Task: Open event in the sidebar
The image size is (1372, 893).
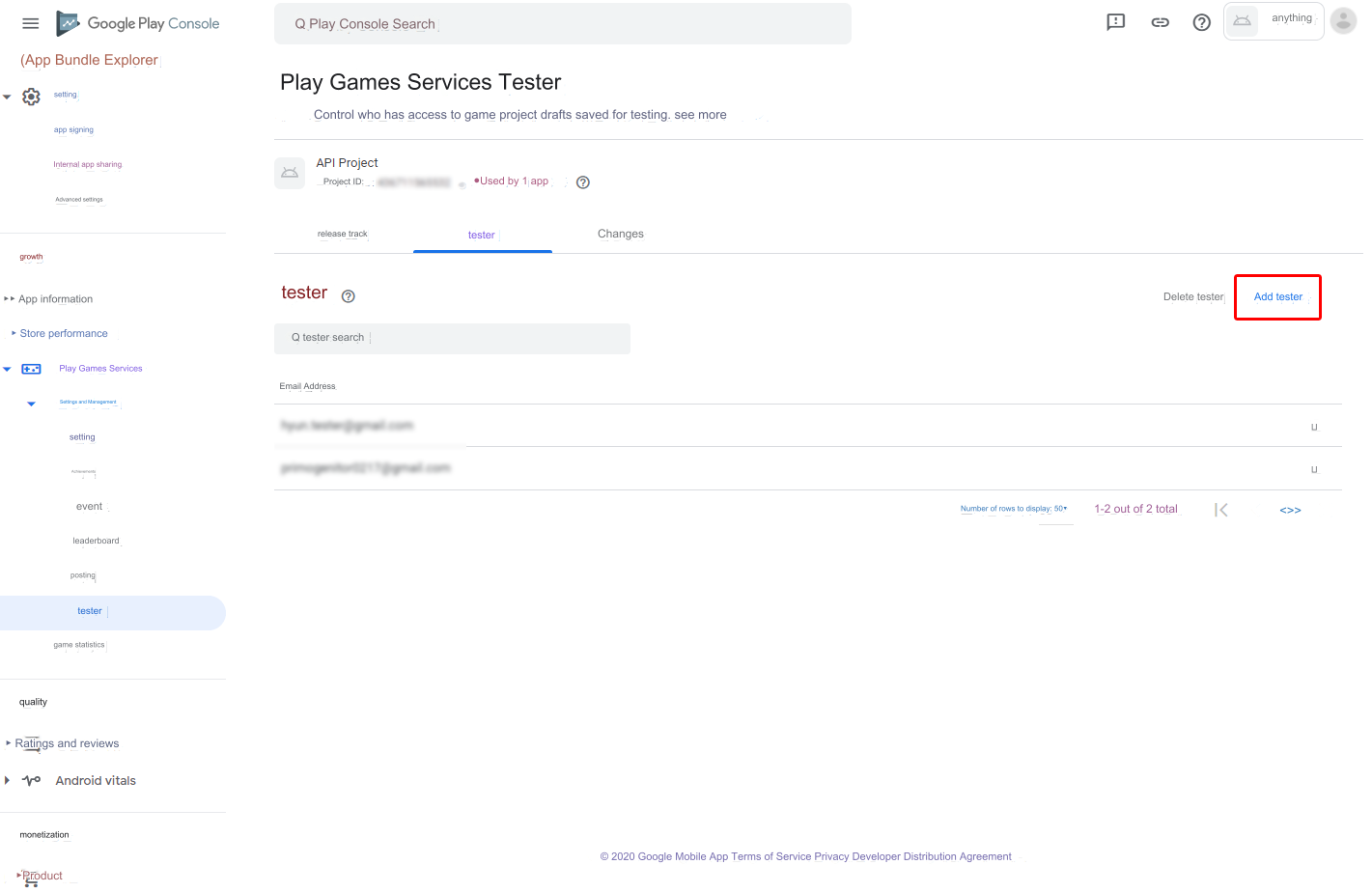Action: 90,507
